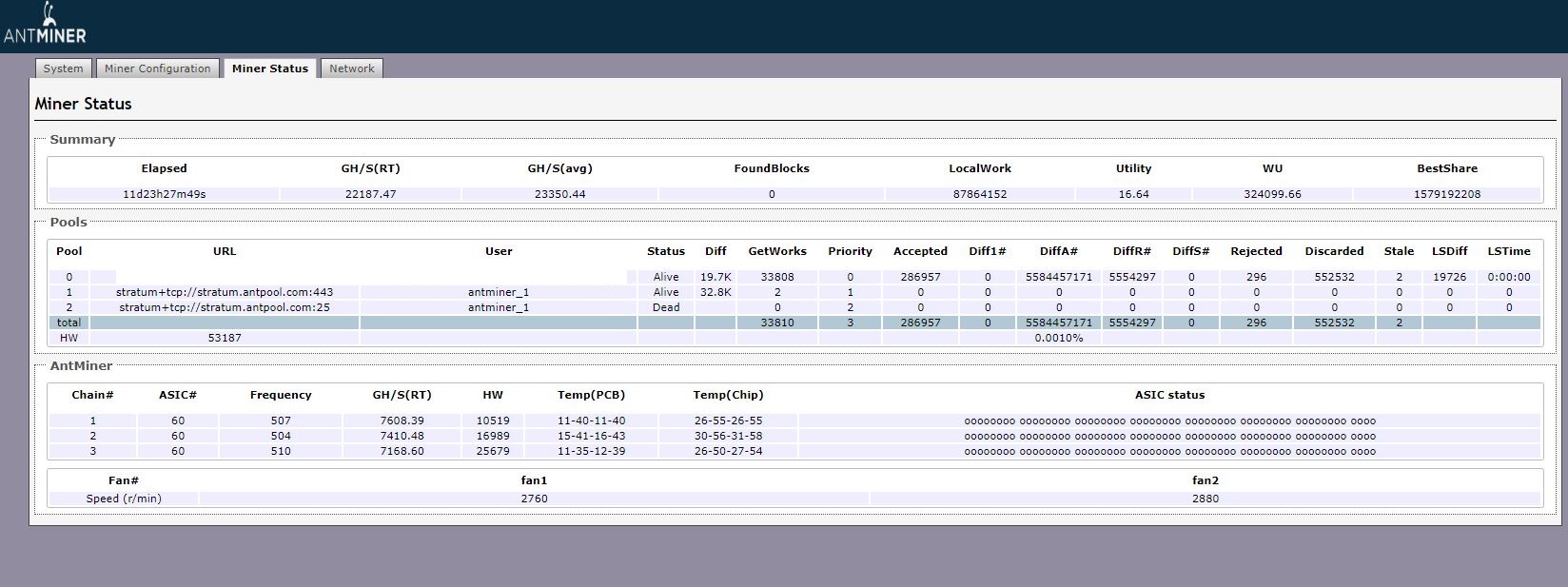This screenshot has width=1568, height=587.
Task: Click the Miner Status page heading
Action: tap(84, 104)
